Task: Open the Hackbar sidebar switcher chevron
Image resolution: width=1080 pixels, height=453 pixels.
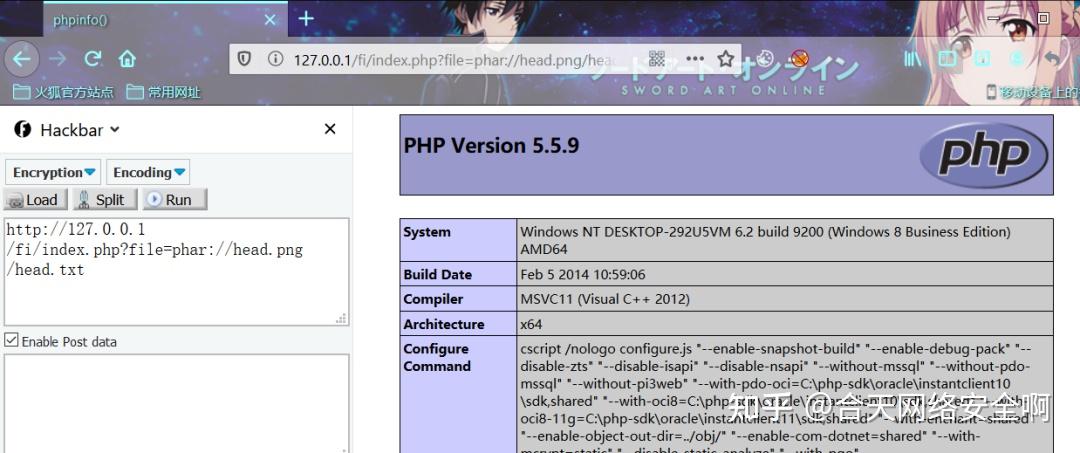Action: 115,129
